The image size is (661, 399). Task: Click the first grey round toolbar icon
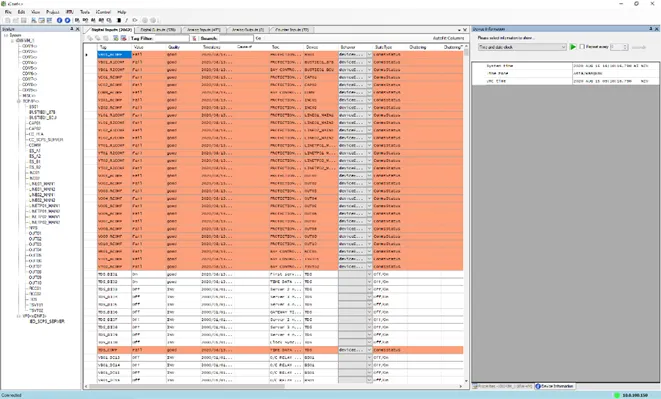(145, 20)
